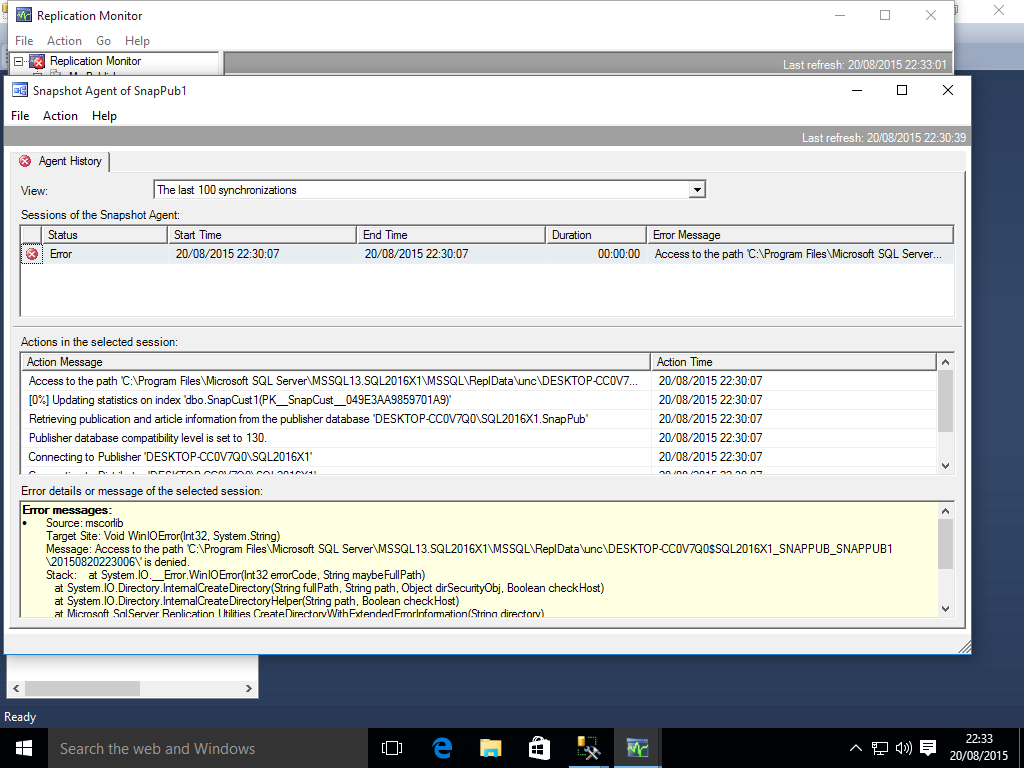1024x768 pixels.
Task: Click the volume icon in system tray
Action: point(904,748)
